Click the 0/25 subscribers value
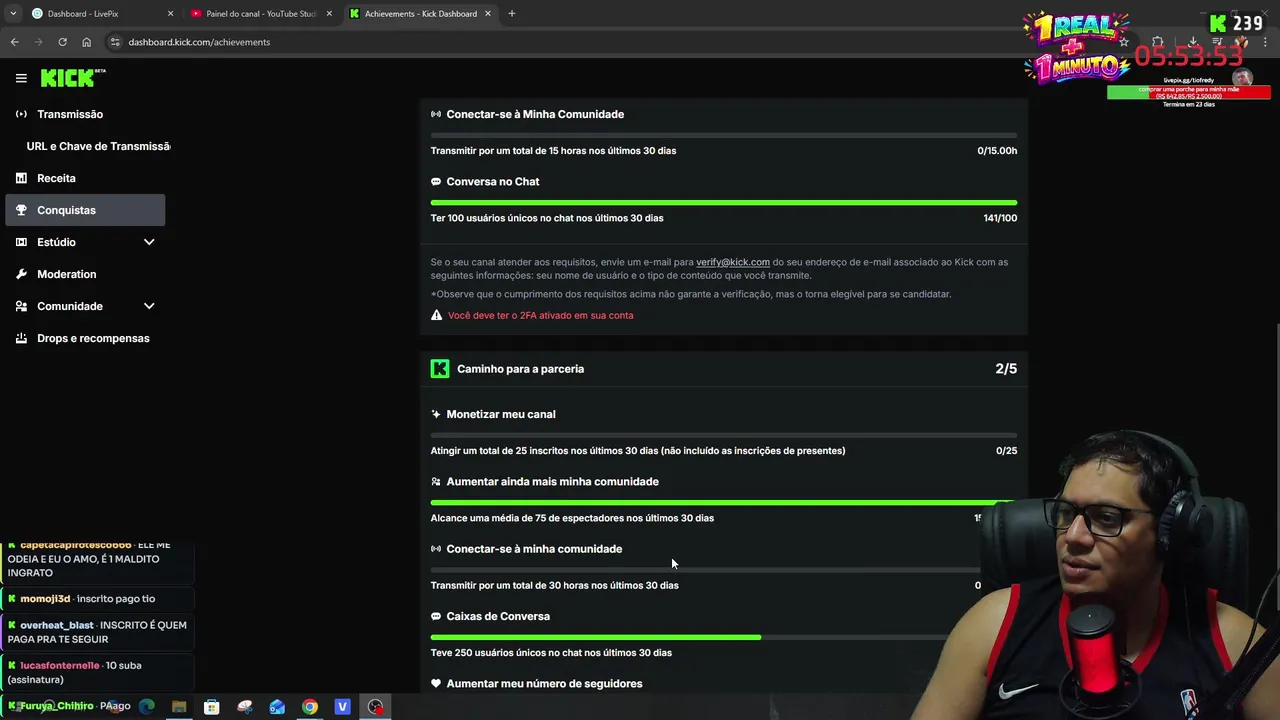This screenshot has width=1280, height=720. tap(1006, 451)
